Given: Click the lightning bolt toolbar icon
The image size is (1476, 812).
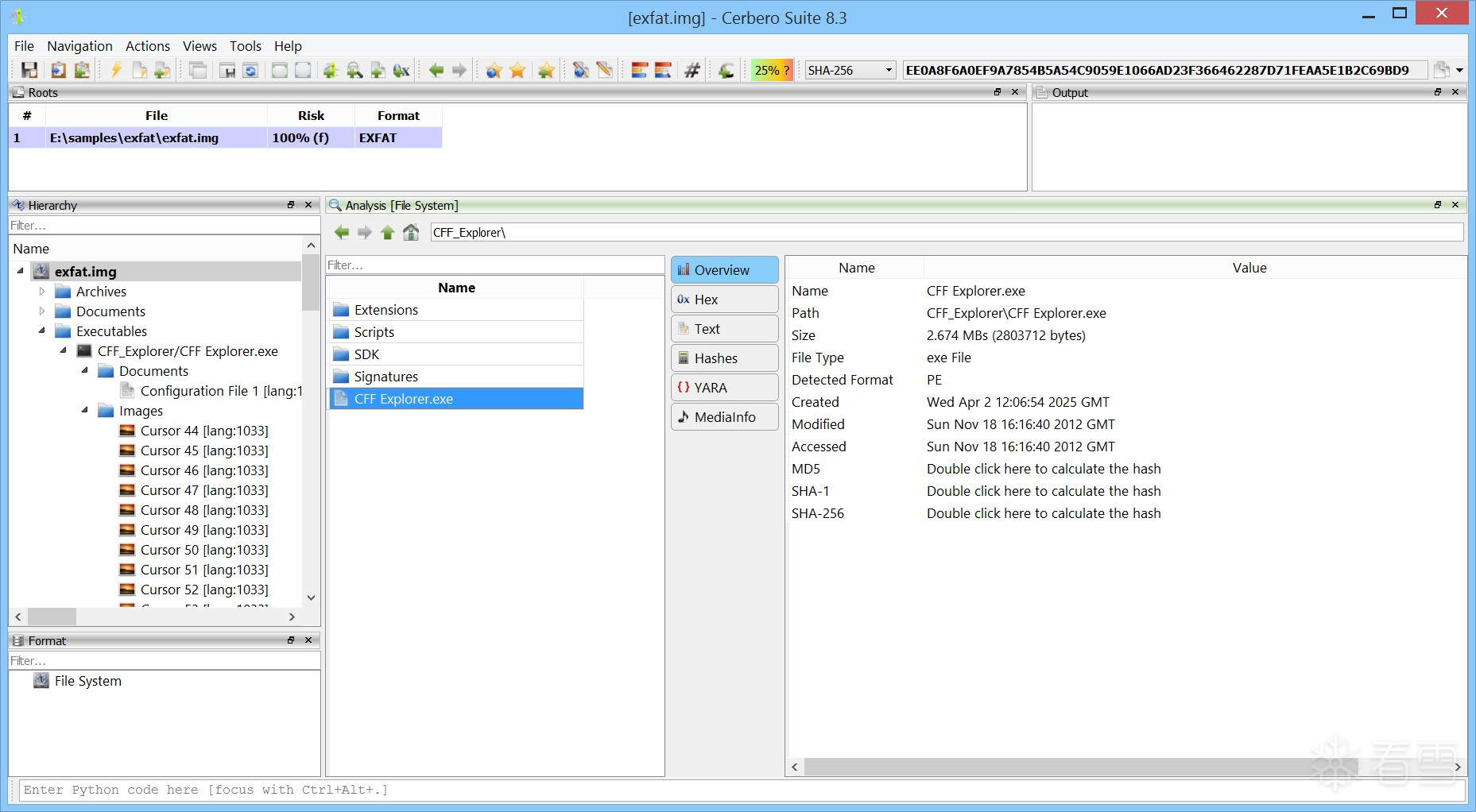Looking at the screenshot, I should point(116,70).
